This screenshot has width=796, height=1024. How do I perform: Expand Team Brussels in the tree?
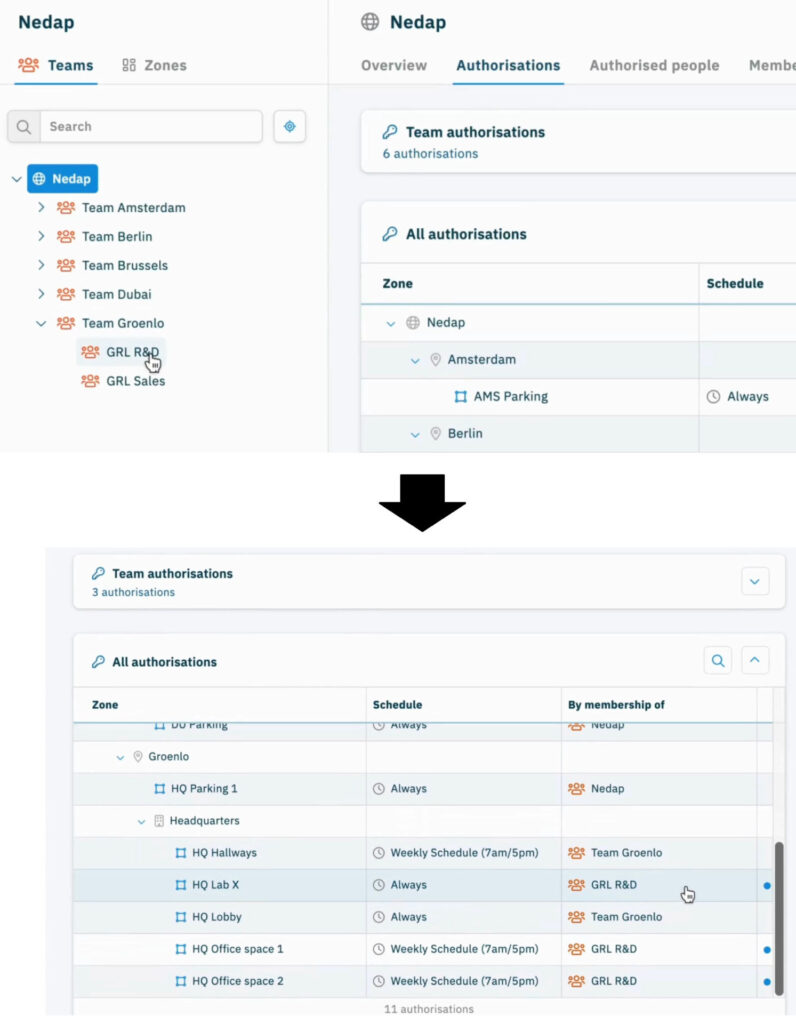(x=41, y=265)
